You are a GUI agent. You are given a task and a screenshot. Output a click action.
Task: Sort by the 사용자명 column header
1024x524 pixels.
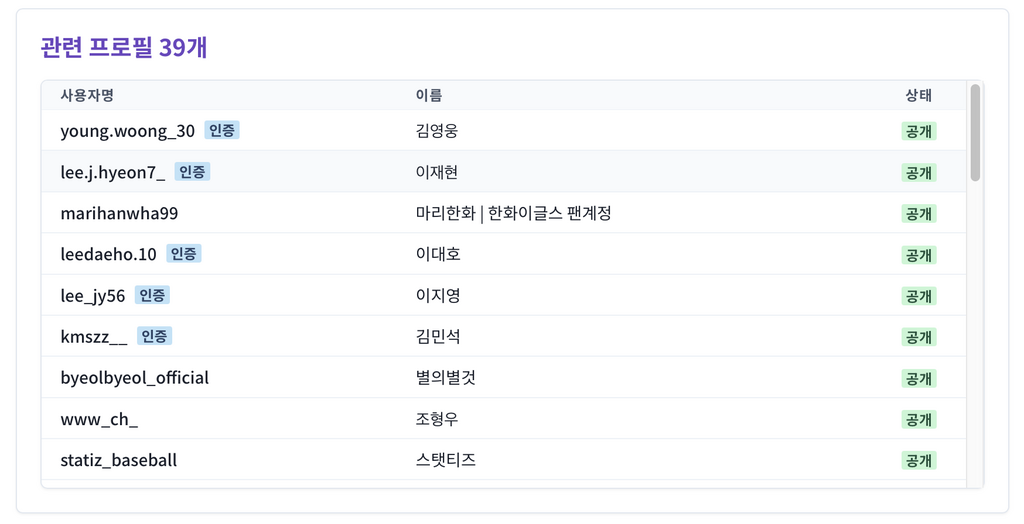coord(87,95)
